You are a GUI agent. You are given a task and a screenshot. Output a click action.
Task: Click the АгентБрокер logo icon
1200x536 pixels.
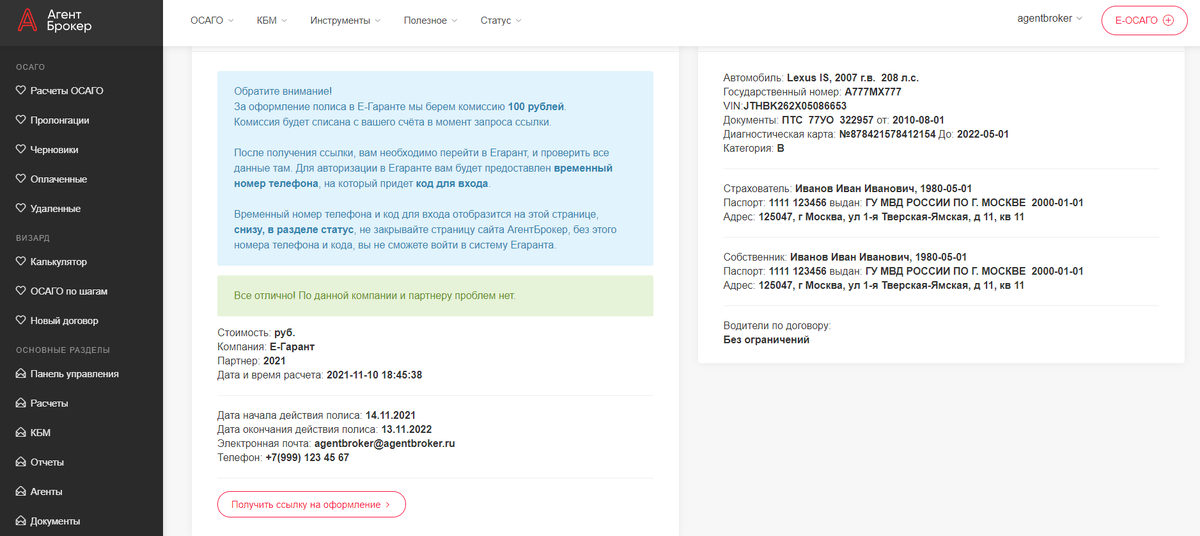pyautogui.click(x=25, y=21)
